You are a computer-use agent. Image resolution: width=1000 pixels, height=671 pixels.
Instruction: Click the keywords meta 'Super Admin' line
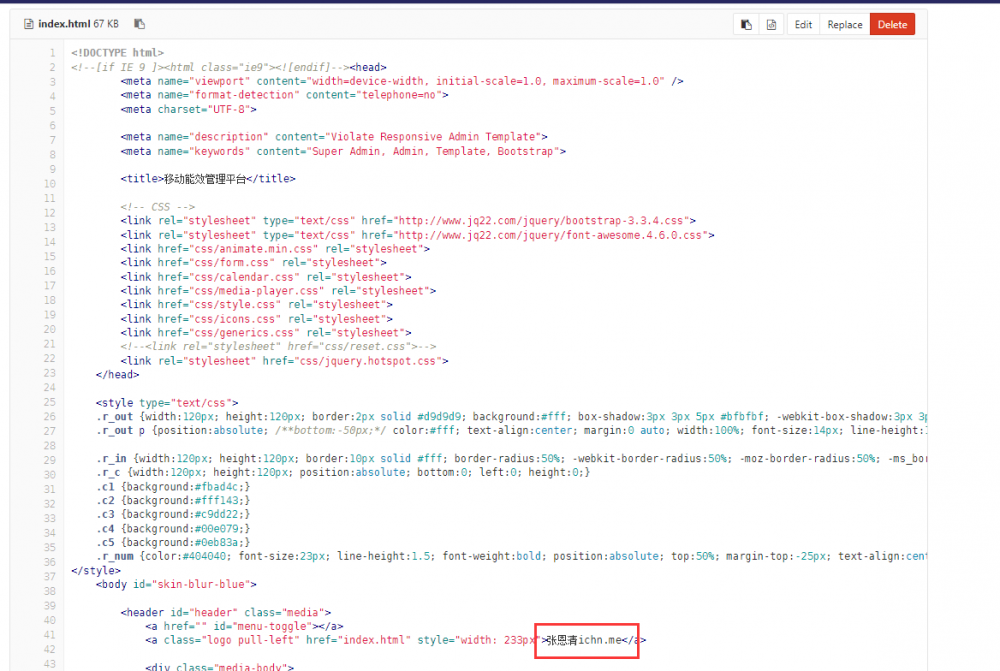tap(343, 151)
